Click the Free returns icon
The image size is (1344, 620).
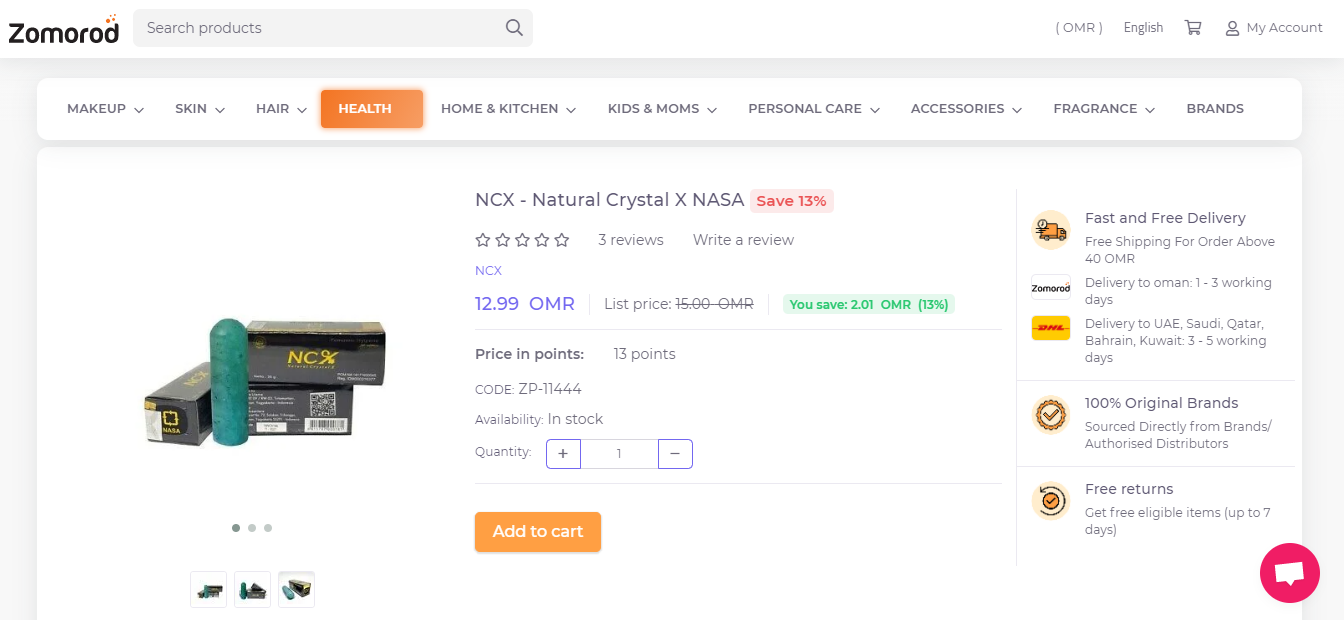[x=1051, y=500]
